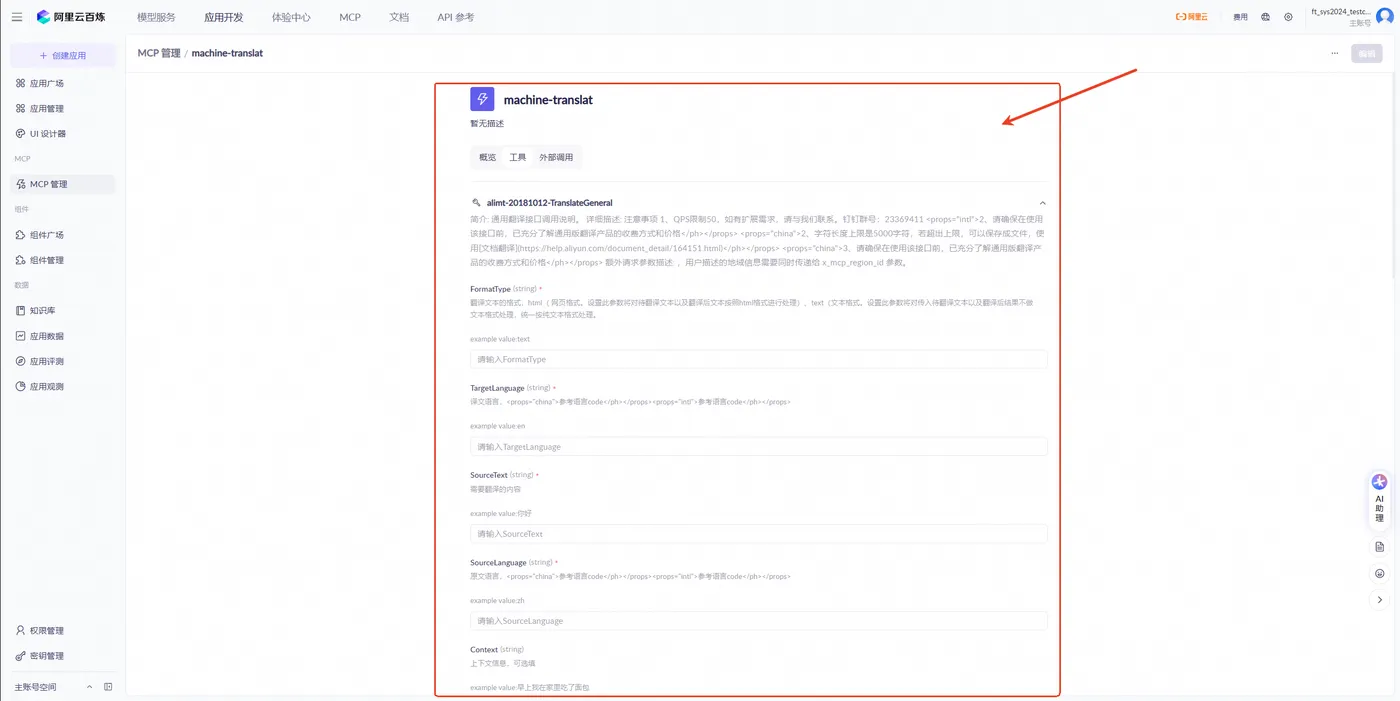
Task: Click the FormatType parameter label
Action: click(x=490, y=289)
